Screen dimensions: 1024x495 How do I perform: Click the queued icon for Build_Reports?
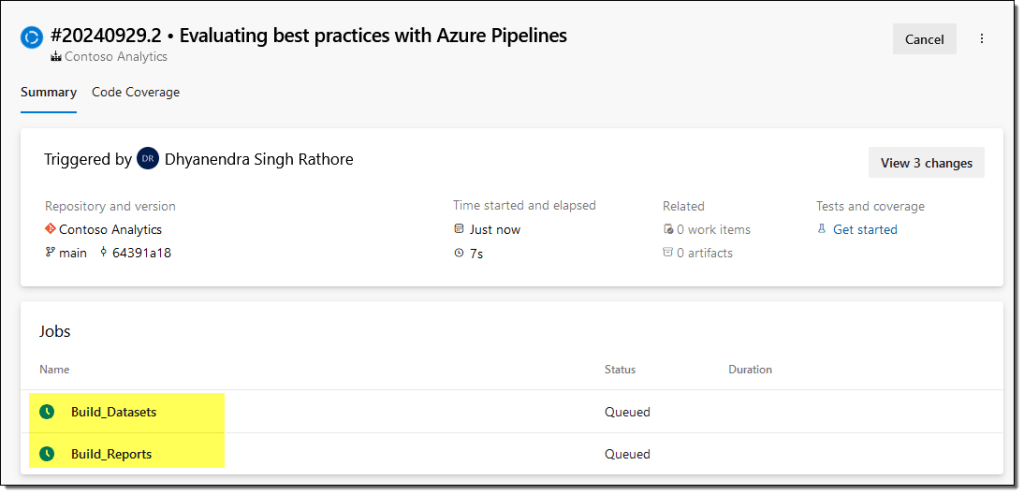point(46,454)
